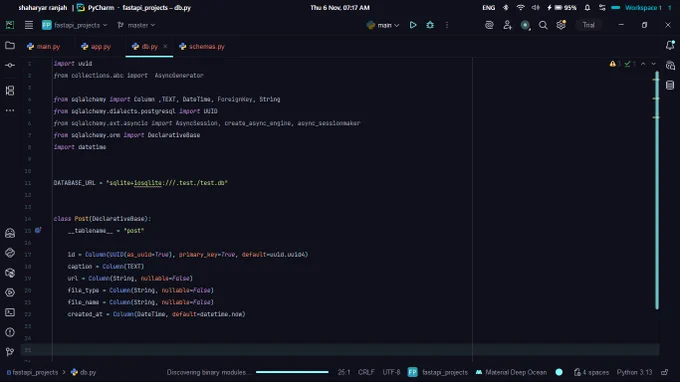The image size is (680, 382).
Task: Click fastapi_projects breadcrumb in status bar
Action: (x=32, y=372)
